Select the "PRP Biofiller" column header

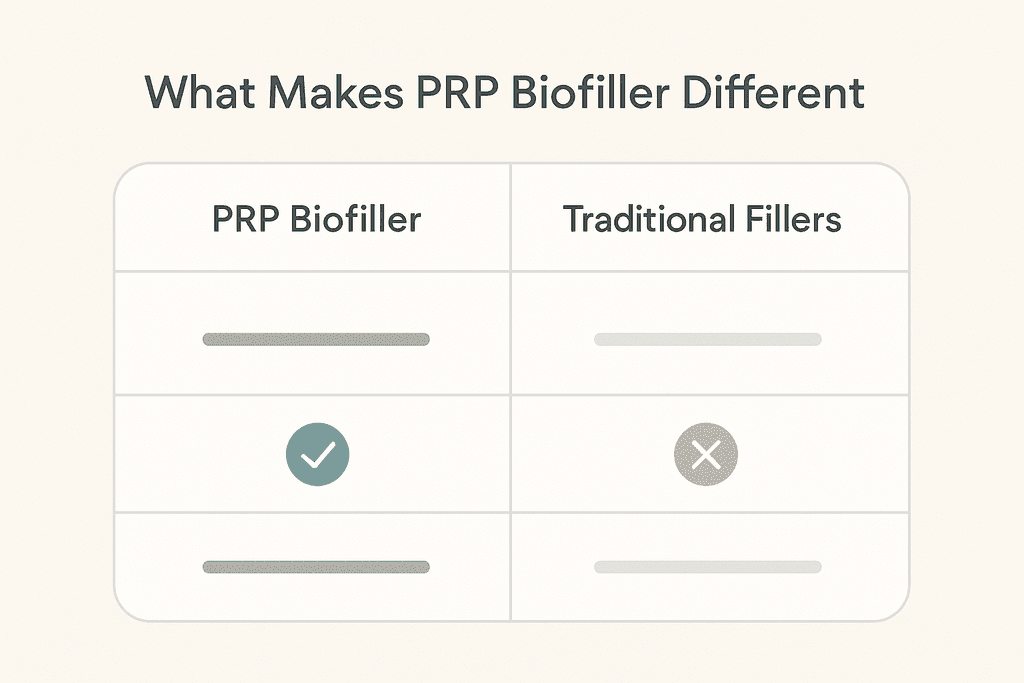point(316,218)
